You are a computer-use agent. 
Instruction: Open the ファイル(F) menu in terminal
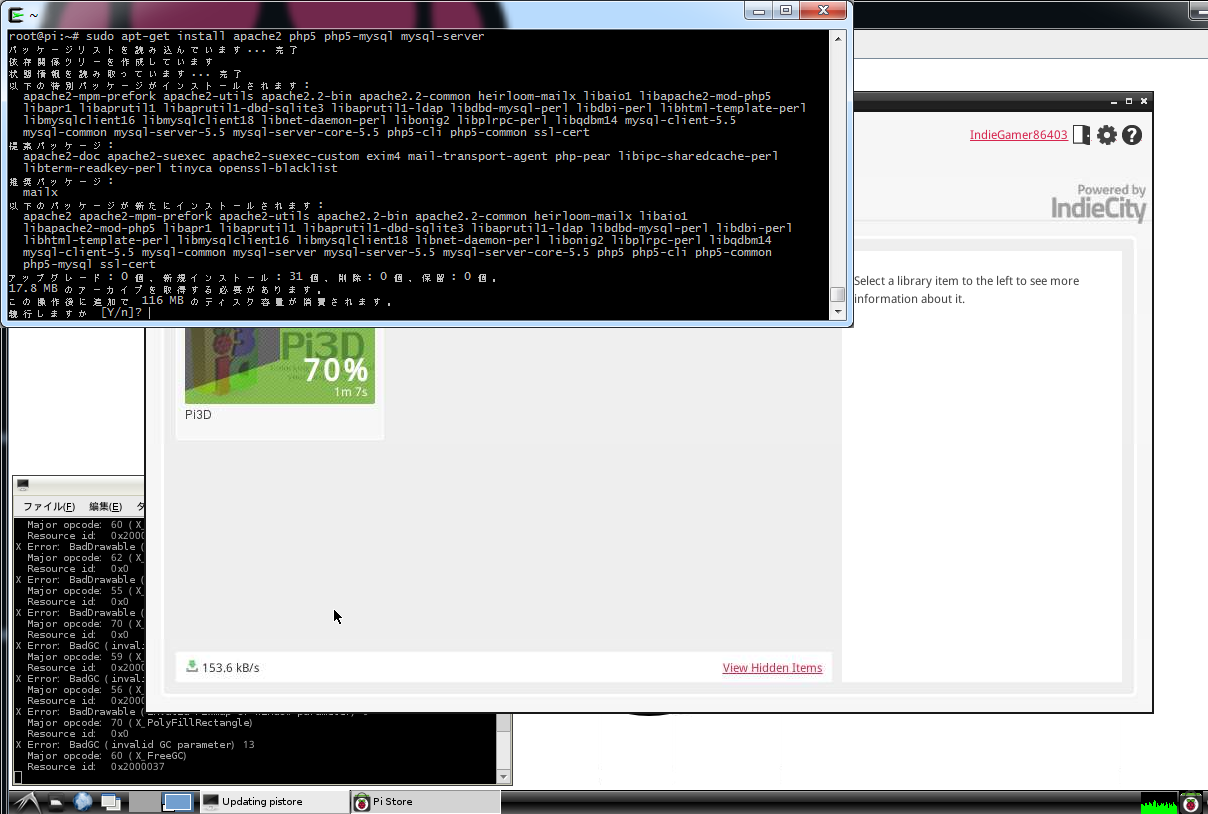click(49, 507)
